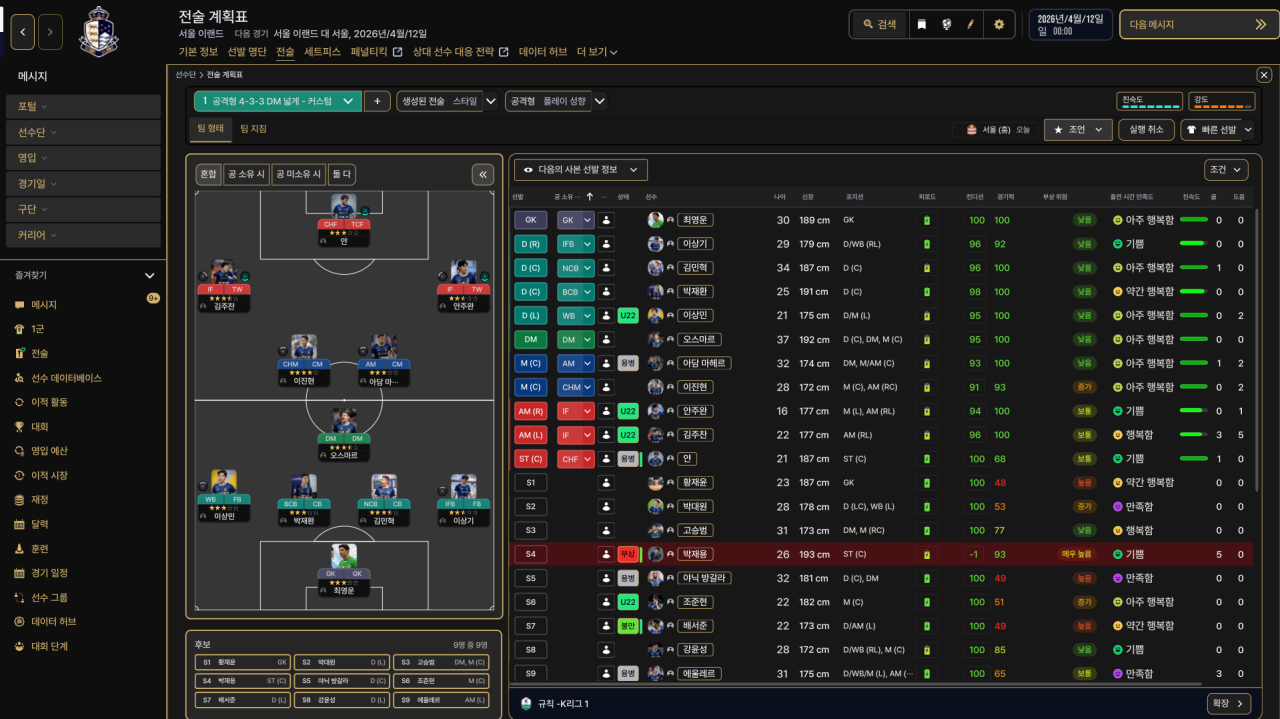
Task: Open the 빠른 선발 dropdown
Action: pos(1217,130)
